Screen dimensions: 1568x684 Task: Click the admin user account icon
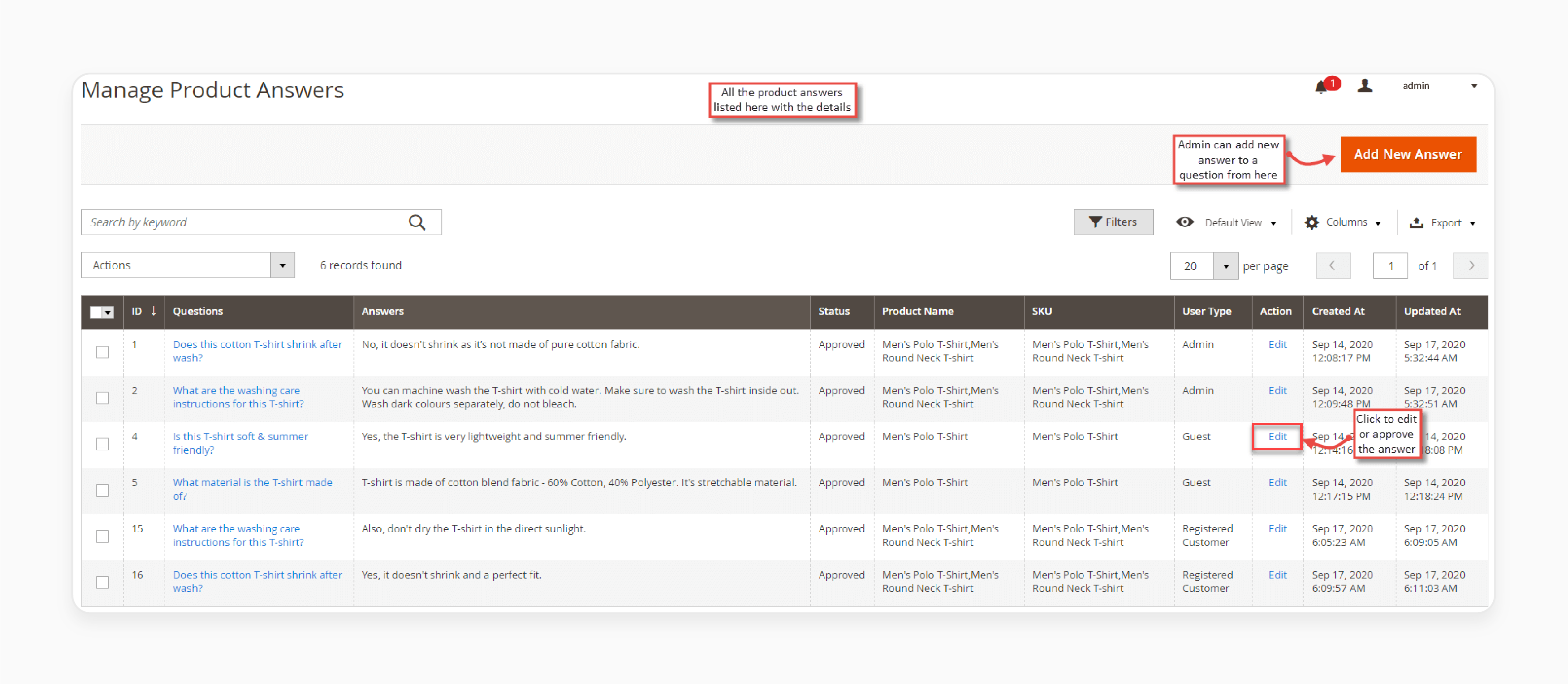point(1365,86)
